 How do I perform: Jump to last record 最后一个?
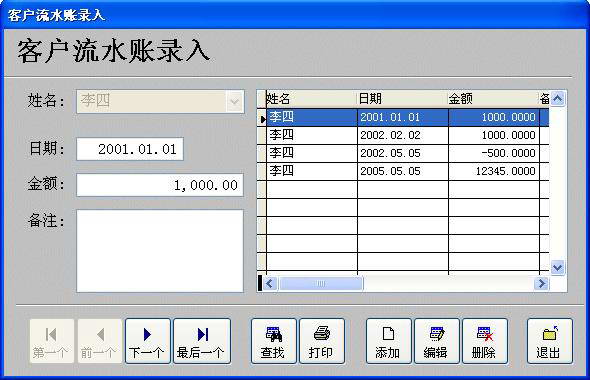202,341
